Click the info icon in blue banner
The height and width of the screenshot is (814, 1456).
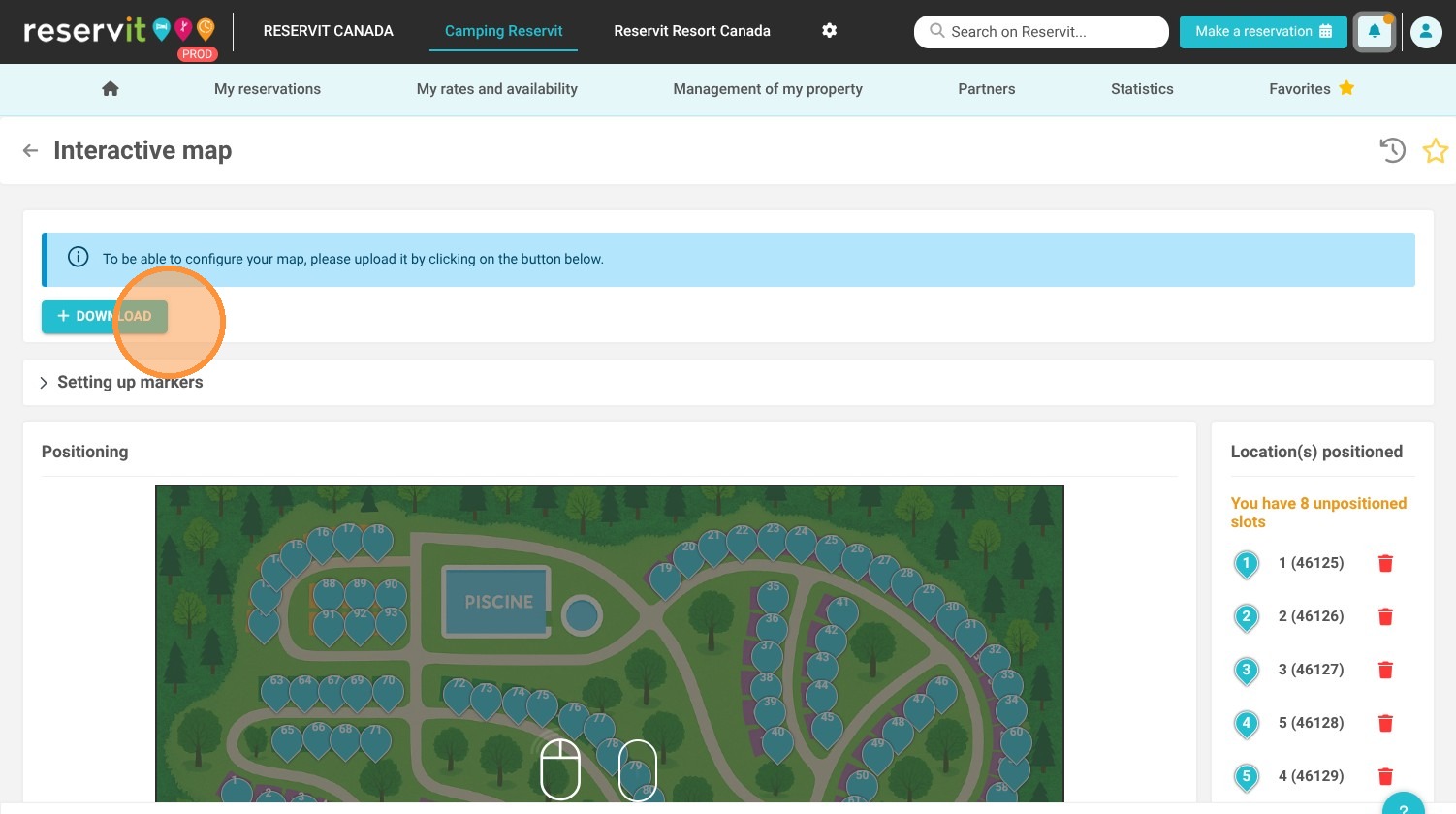tap(79, 257)
